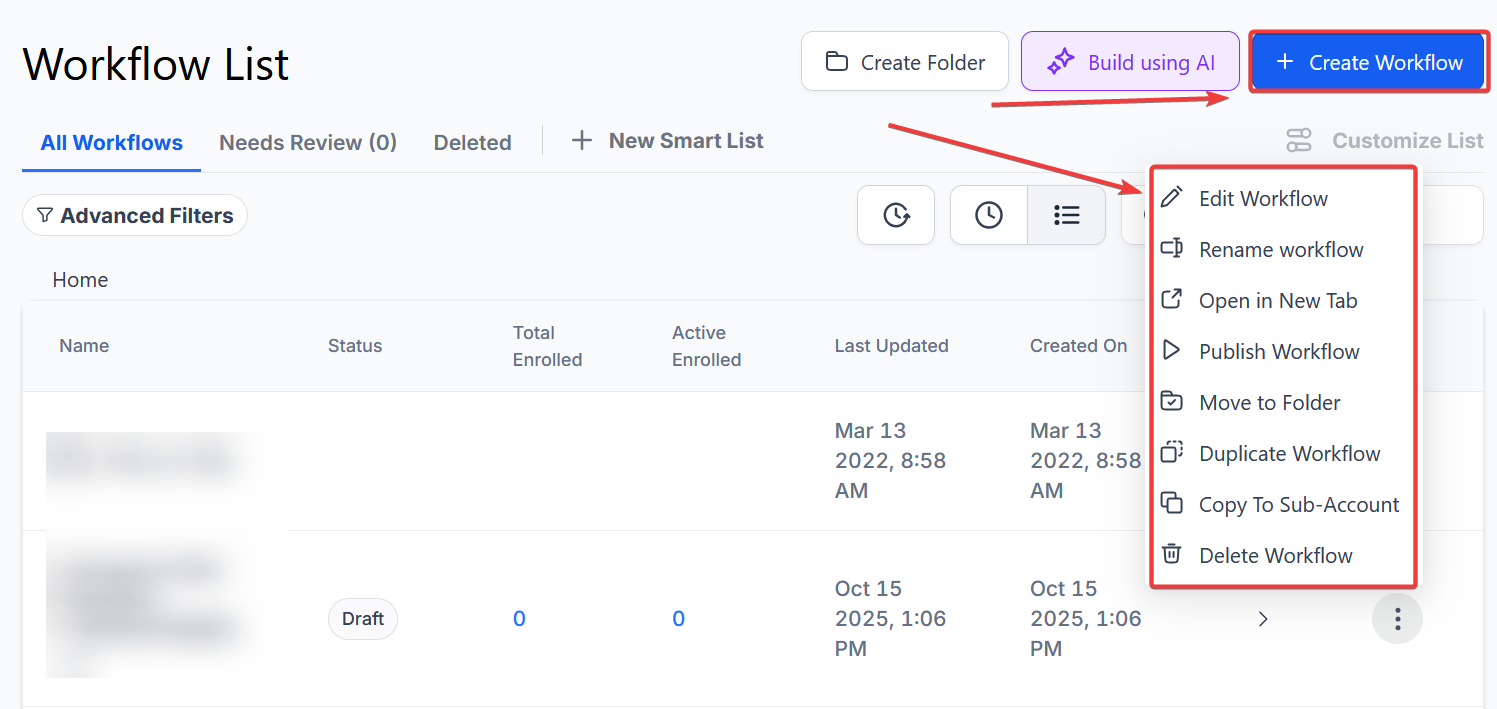
Task: Click Delete Workflow trash option
Action: pos(1275,555)
